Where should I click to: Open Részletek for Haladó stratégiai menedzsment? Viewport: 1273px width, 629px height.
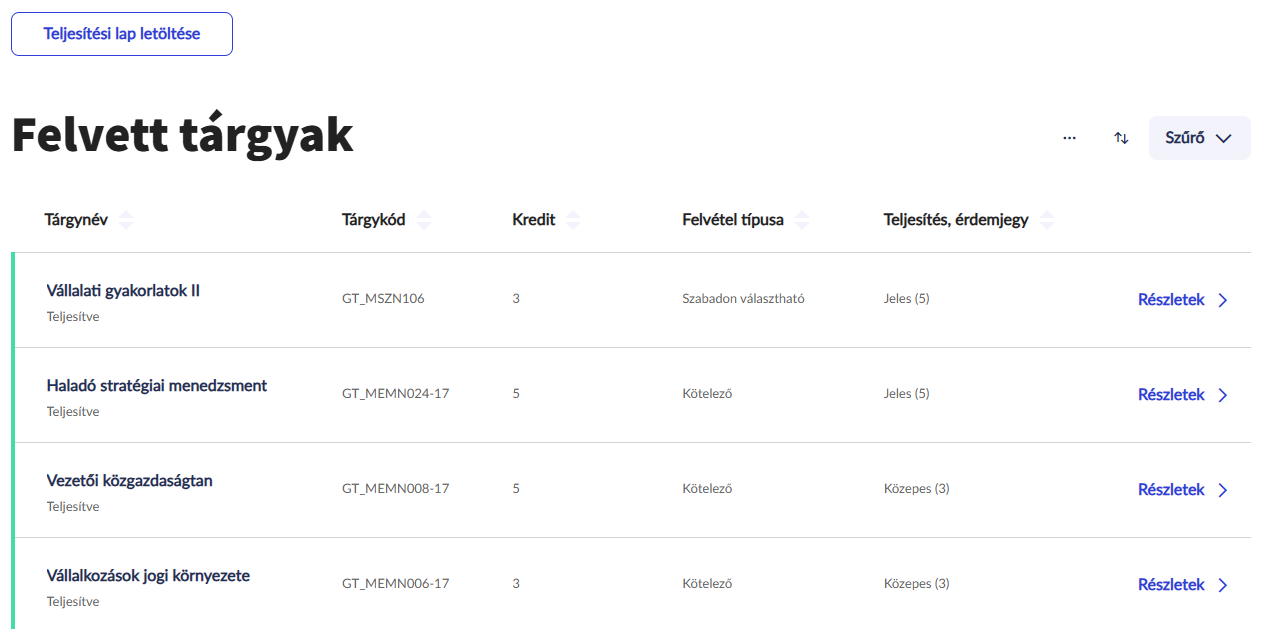1171,395
